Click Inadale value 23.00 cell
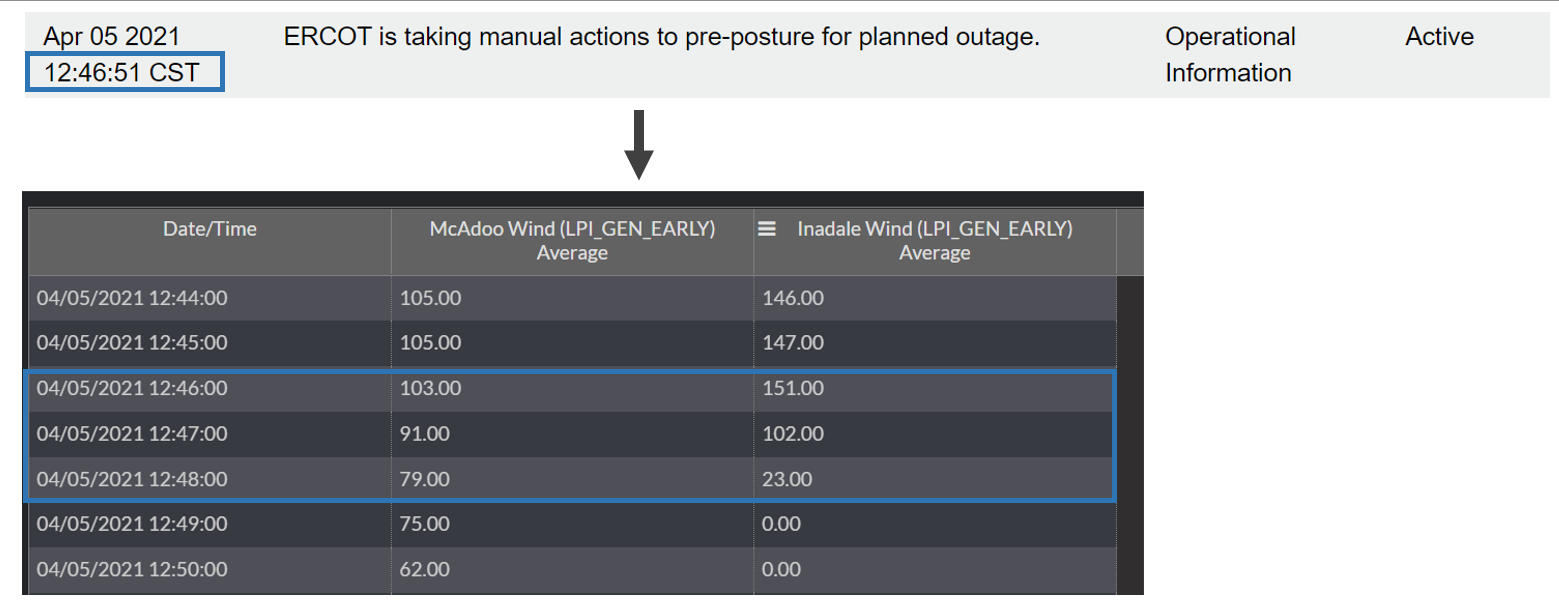Viewport: 1559px width, 604px height. (x=787, y=479)
